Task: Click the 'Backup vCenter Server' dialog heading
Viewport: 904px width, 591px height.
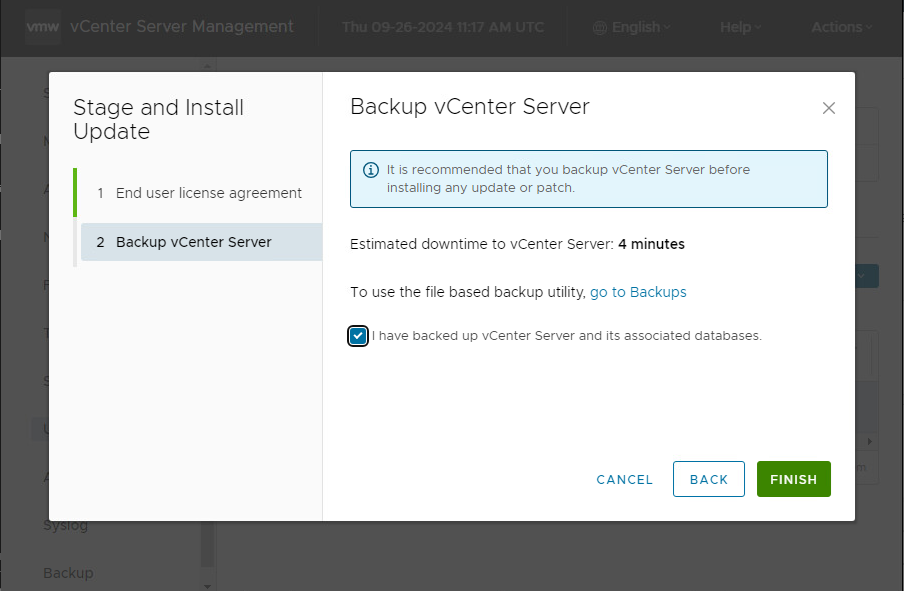Action: tap(470, 107)
